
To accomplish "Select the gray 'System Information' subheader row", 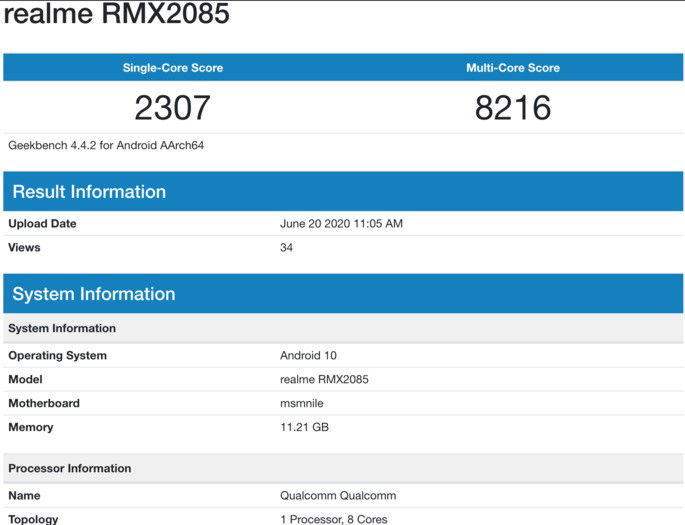I will click(x=343, y=328).
